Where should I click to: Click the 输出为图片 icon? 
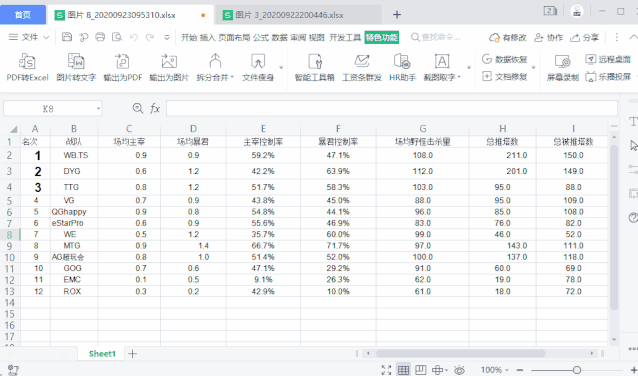pos(169,62)
